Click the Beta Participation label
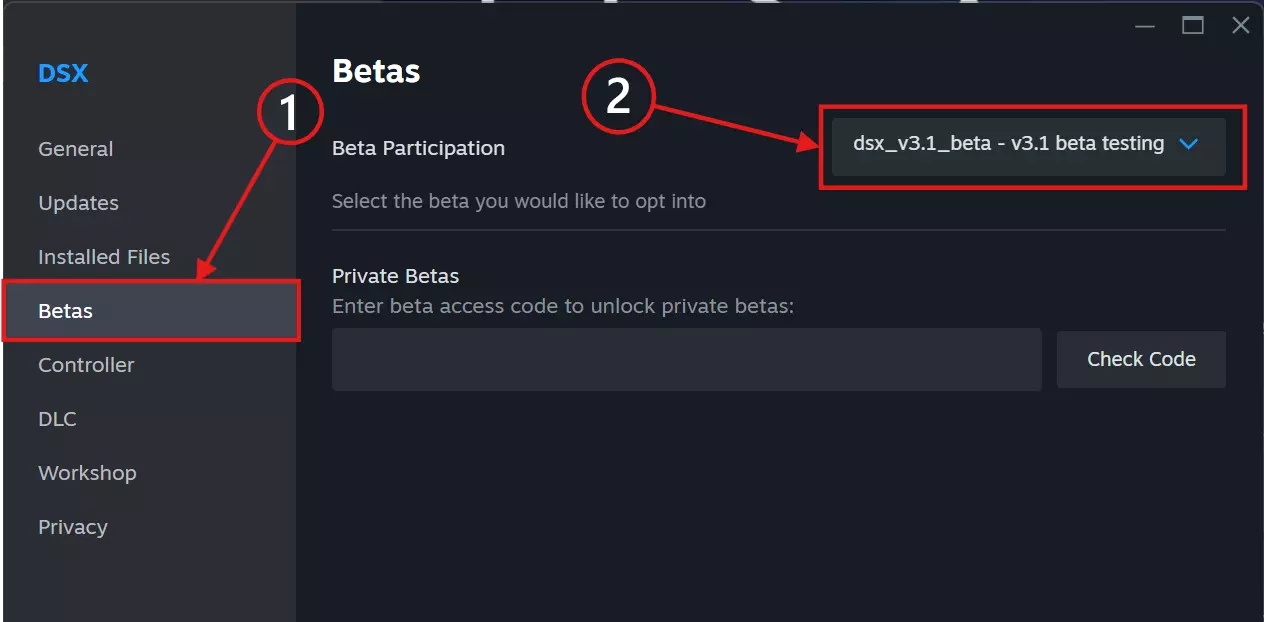This screenshot has height=622, width=1264. (418, 148)
